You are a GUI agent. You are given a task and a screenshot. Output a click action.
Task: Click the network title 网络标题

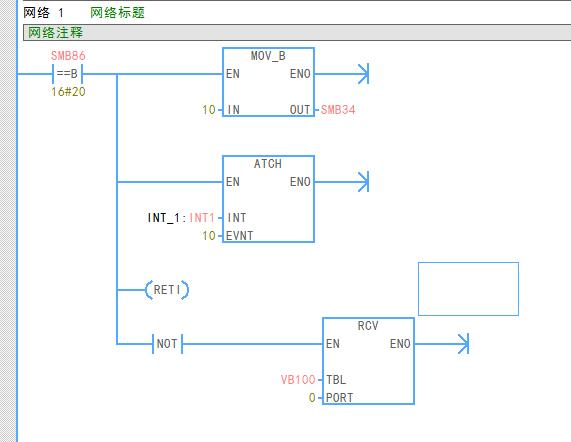(117, 13)
